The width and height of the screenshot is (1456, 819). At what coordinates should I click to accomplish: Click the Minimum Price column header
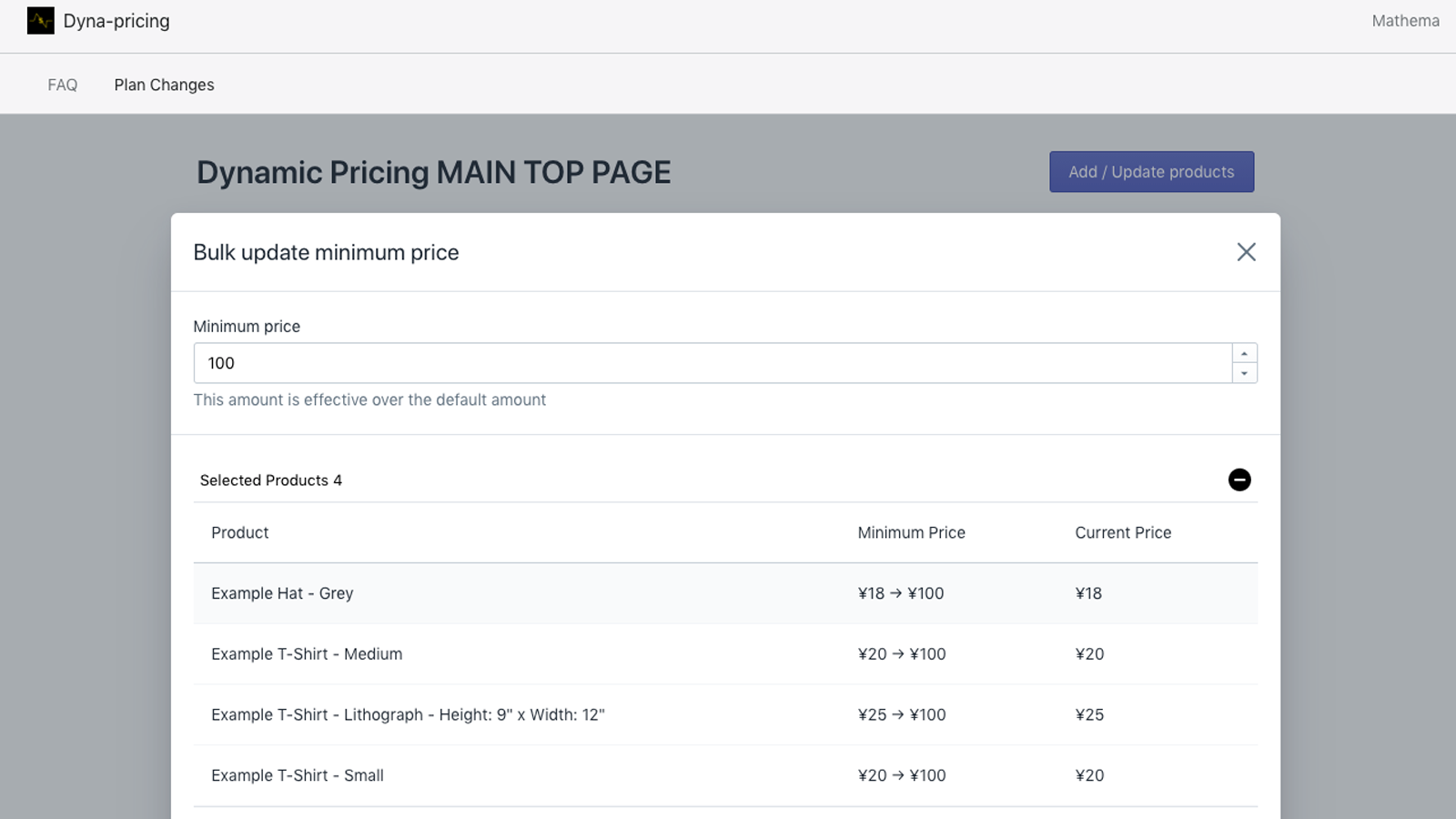click(x=911, y=533)
